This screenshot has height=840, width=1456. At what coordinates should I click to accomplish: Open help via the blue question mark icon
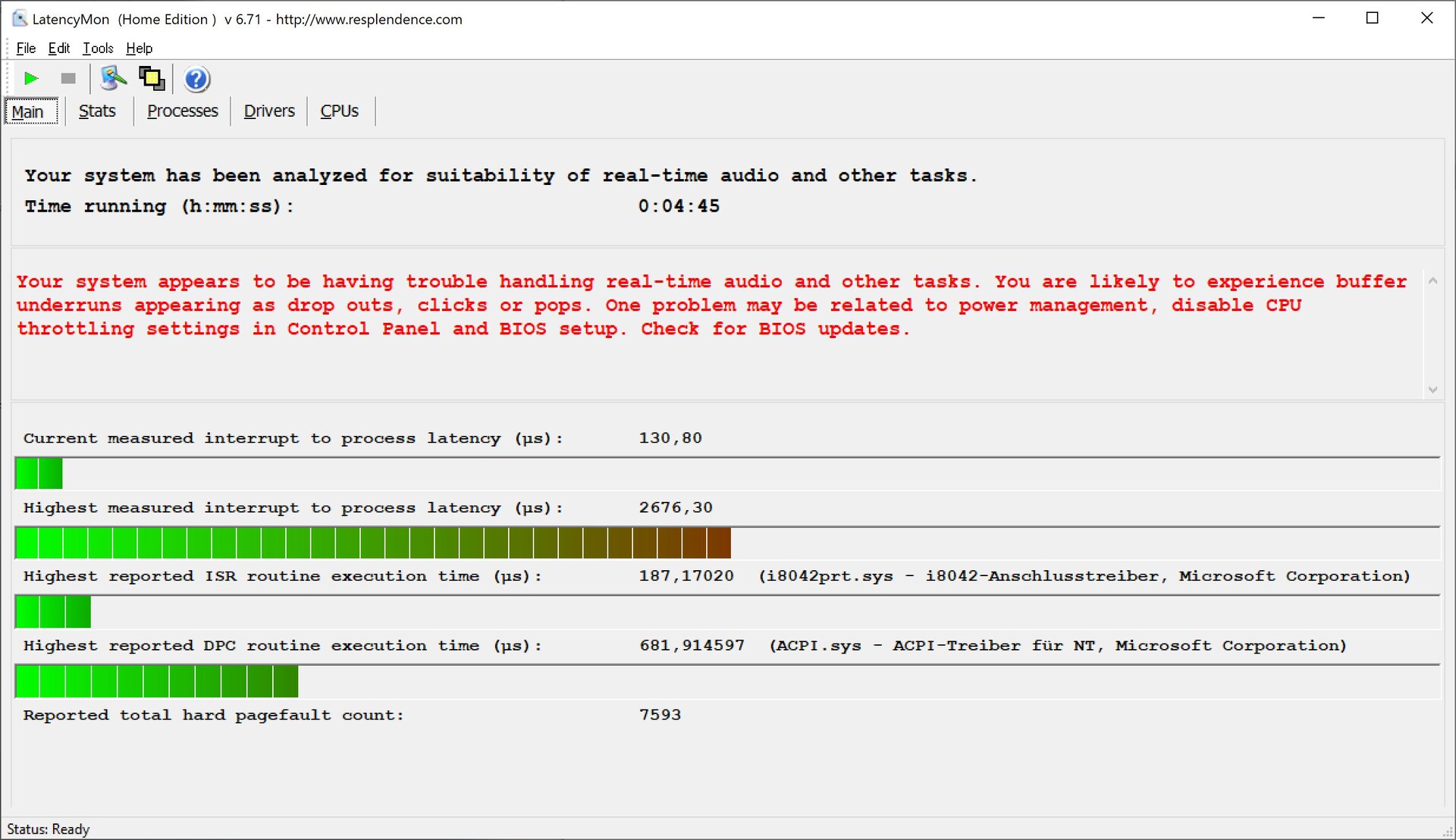pos(196,79)
